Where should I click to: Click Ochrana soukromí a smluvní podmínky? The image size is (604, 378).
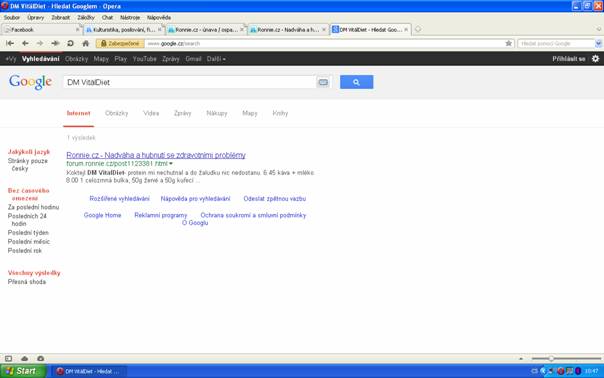(x=253, y=215)
